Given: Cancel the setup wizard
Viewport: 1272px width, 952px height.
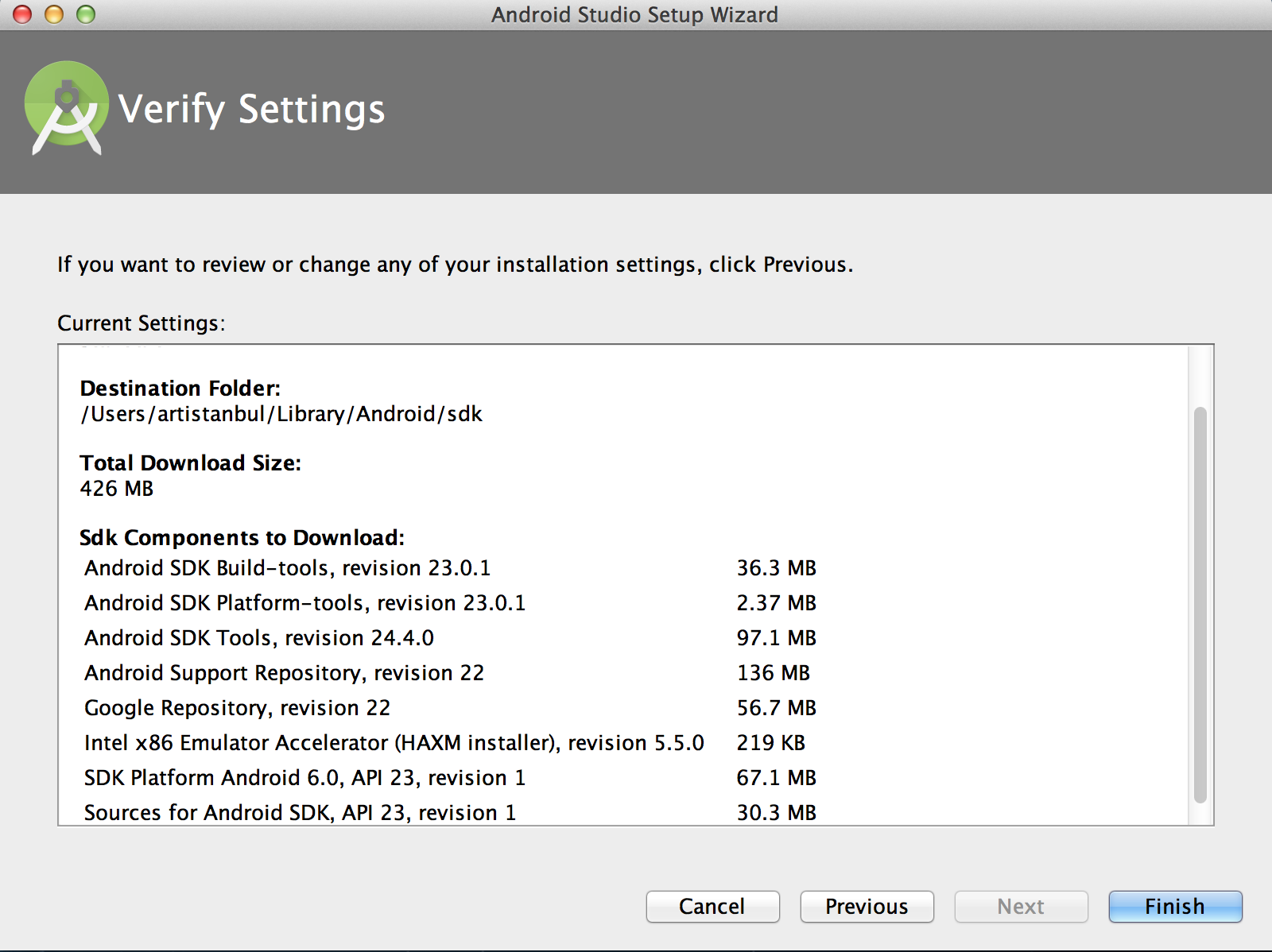Looking at the screenshot, I should click(x=712, y=906).
